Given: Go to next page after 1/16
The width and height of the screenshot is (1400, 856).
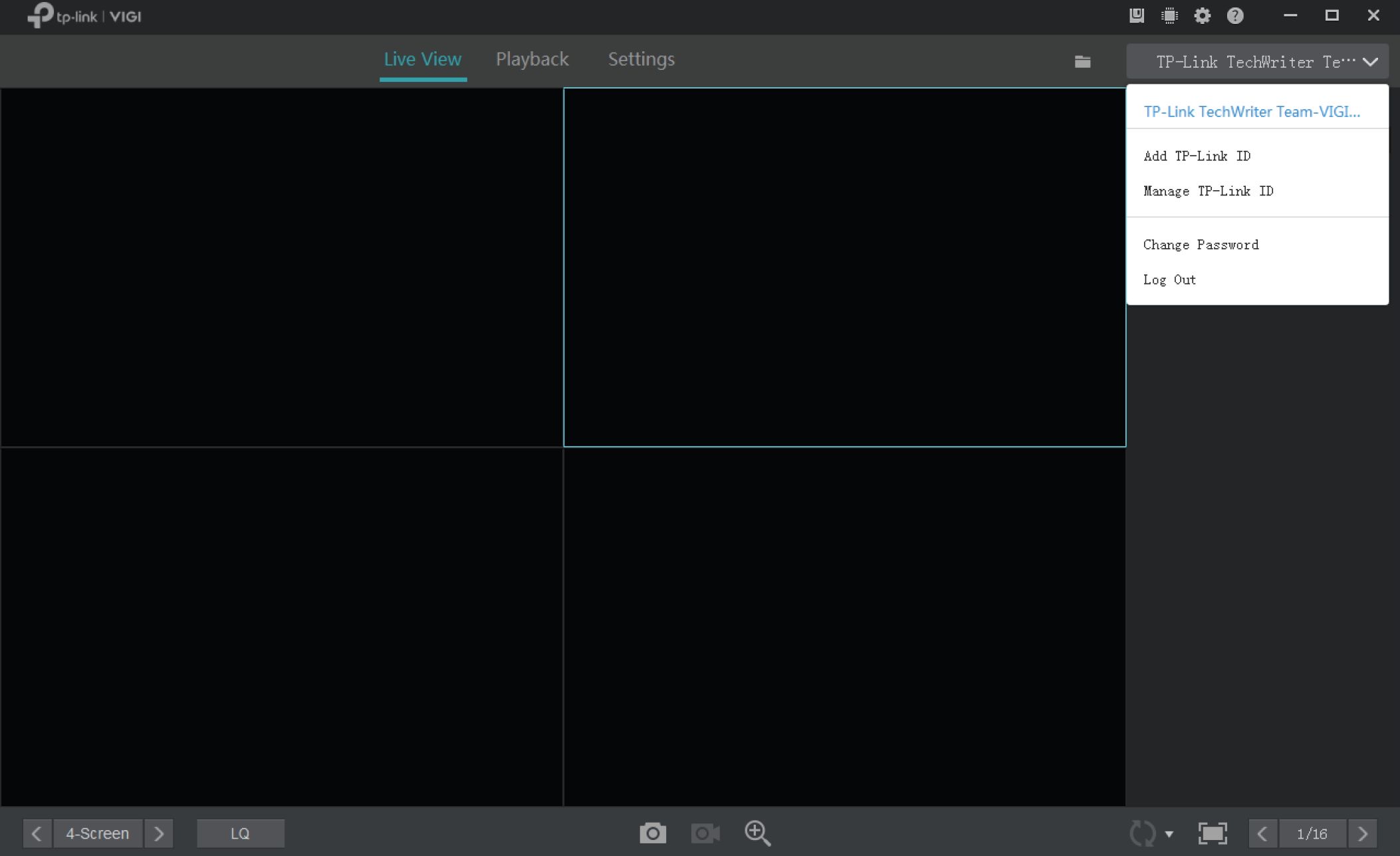Looking at the screenshot, I should (1363, 833).
